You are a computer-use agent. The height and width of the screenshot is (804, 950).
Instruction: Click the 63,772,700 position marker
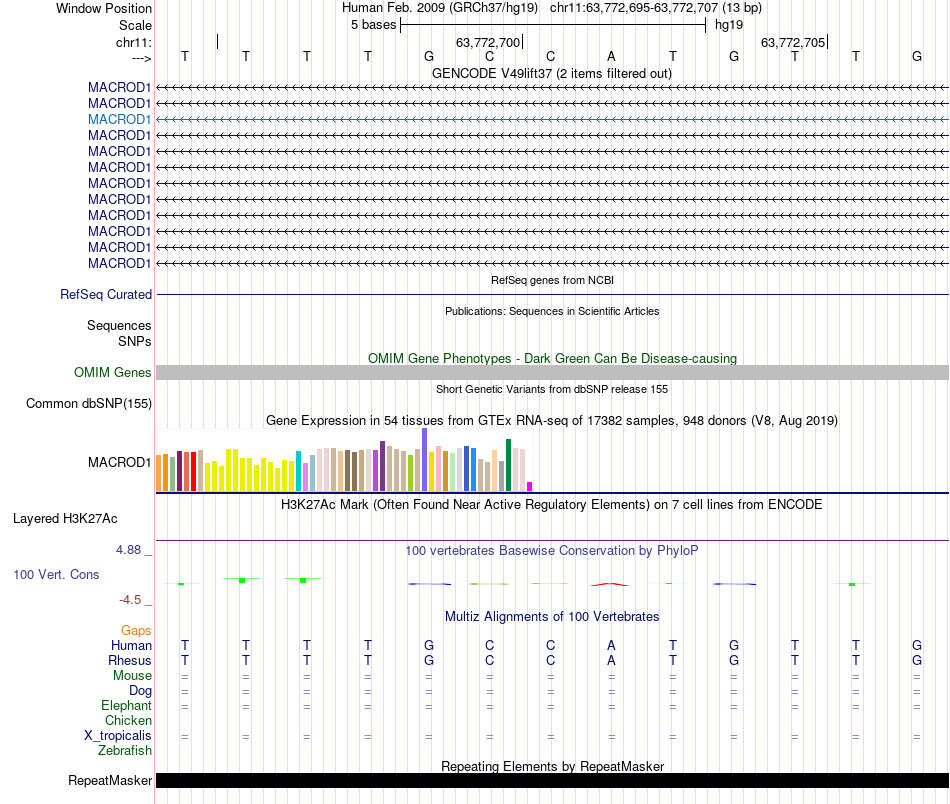(x=488, y=42)
